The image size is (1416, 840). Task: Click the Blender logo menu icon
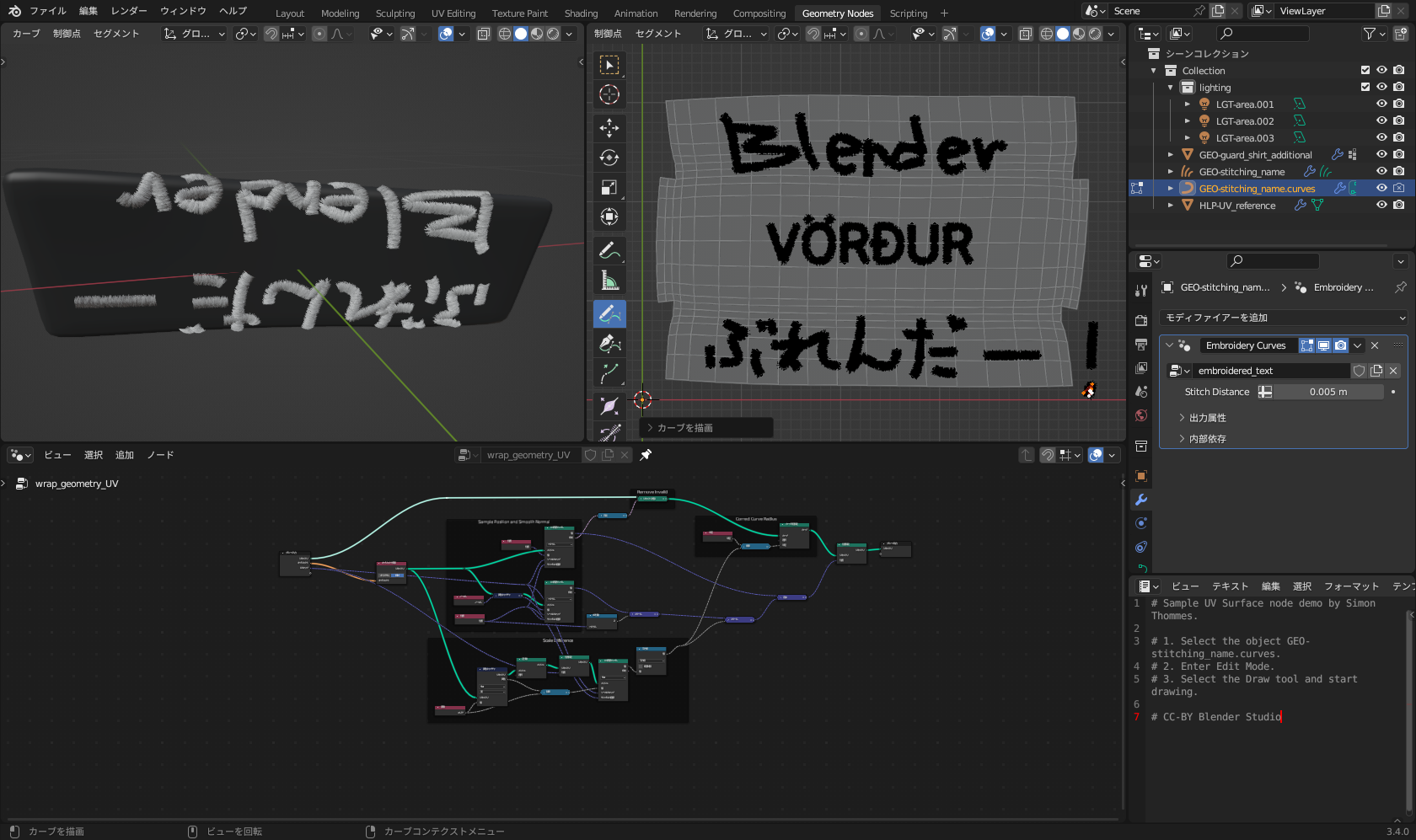[14, 11]
